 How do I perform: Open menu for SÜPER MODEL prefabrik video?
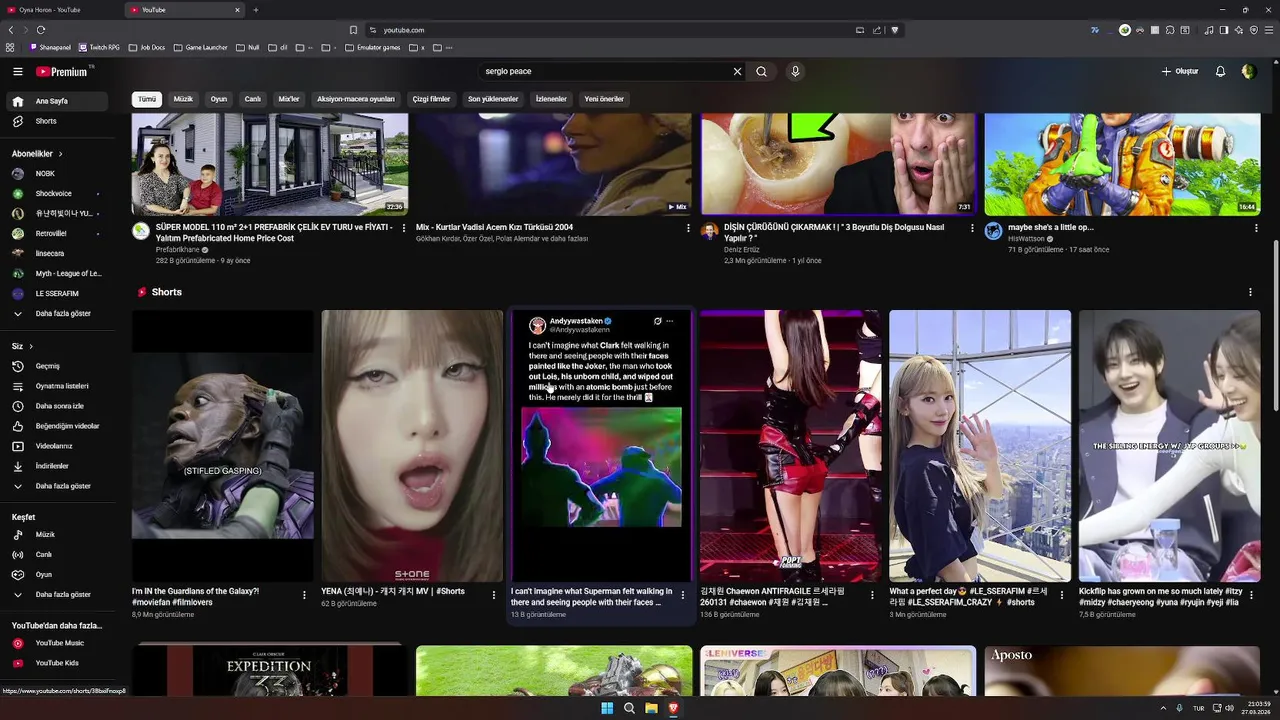coord(404,228)
